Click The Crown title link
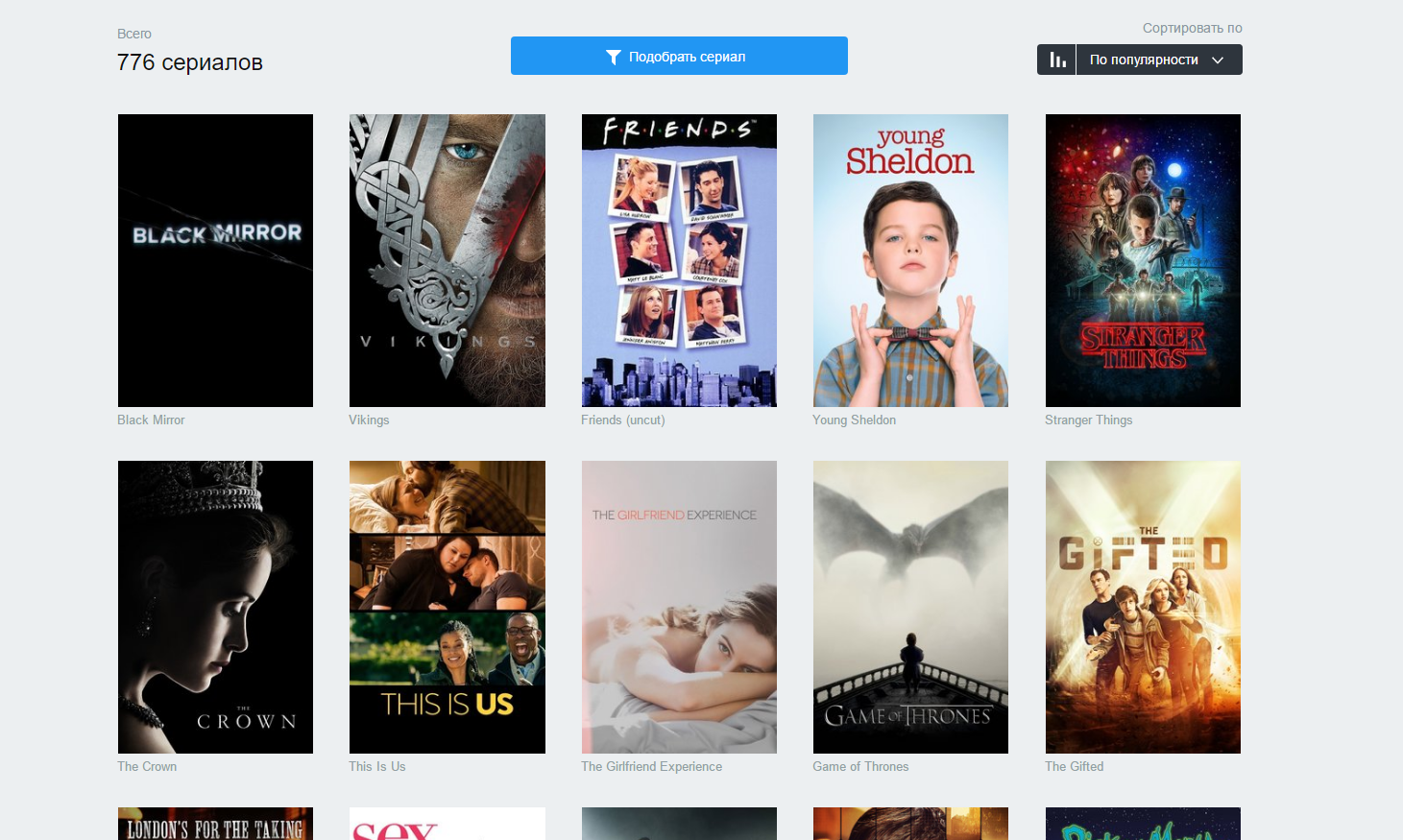1403x840 pixels. 147,766
